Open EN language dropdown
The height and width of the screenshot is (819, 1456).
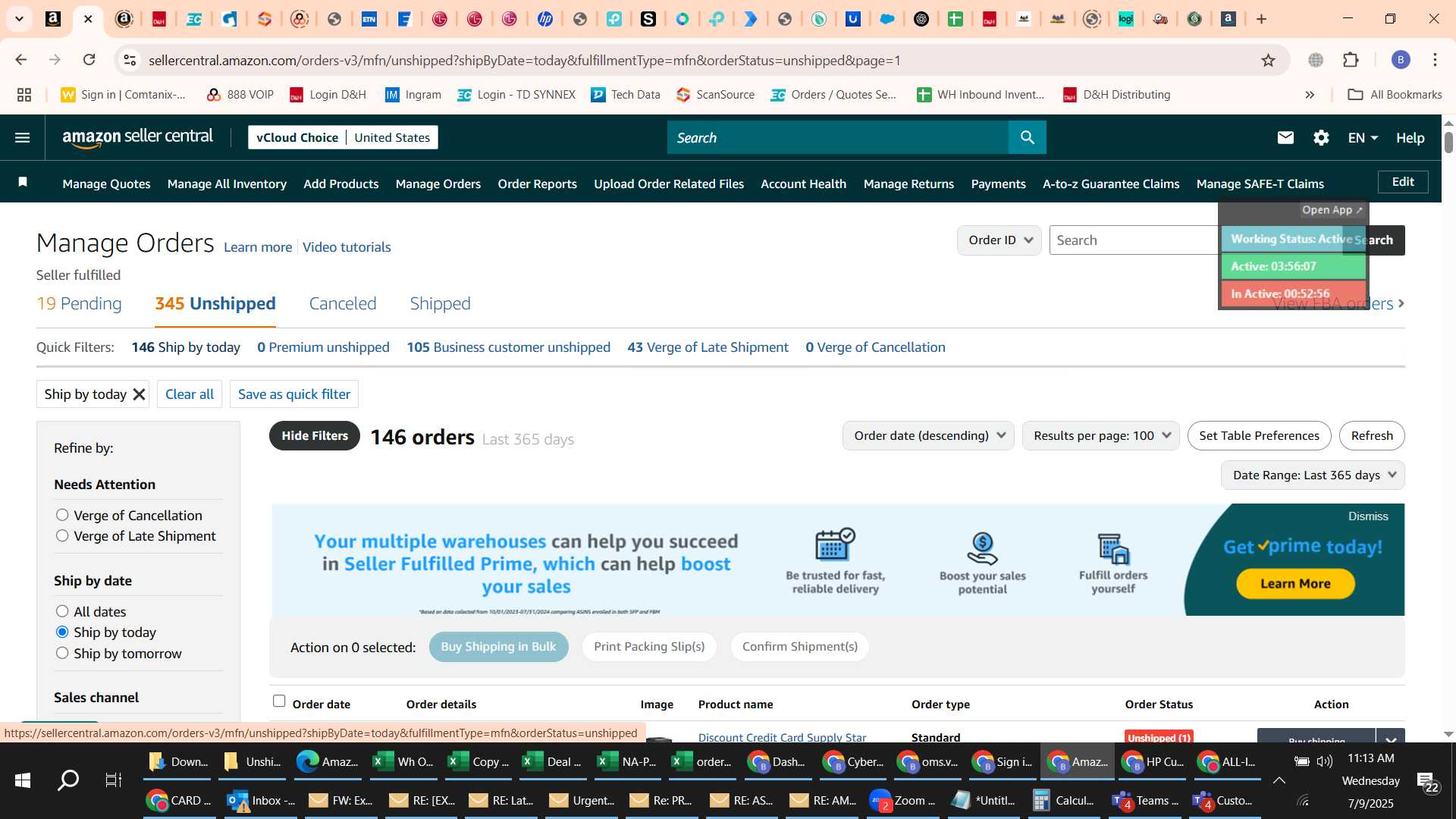pos(1362,138)
